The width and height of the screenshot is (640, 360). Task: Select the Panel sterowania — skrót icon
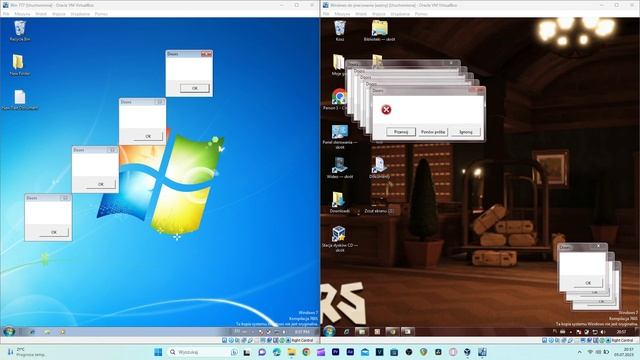[340, 136]
